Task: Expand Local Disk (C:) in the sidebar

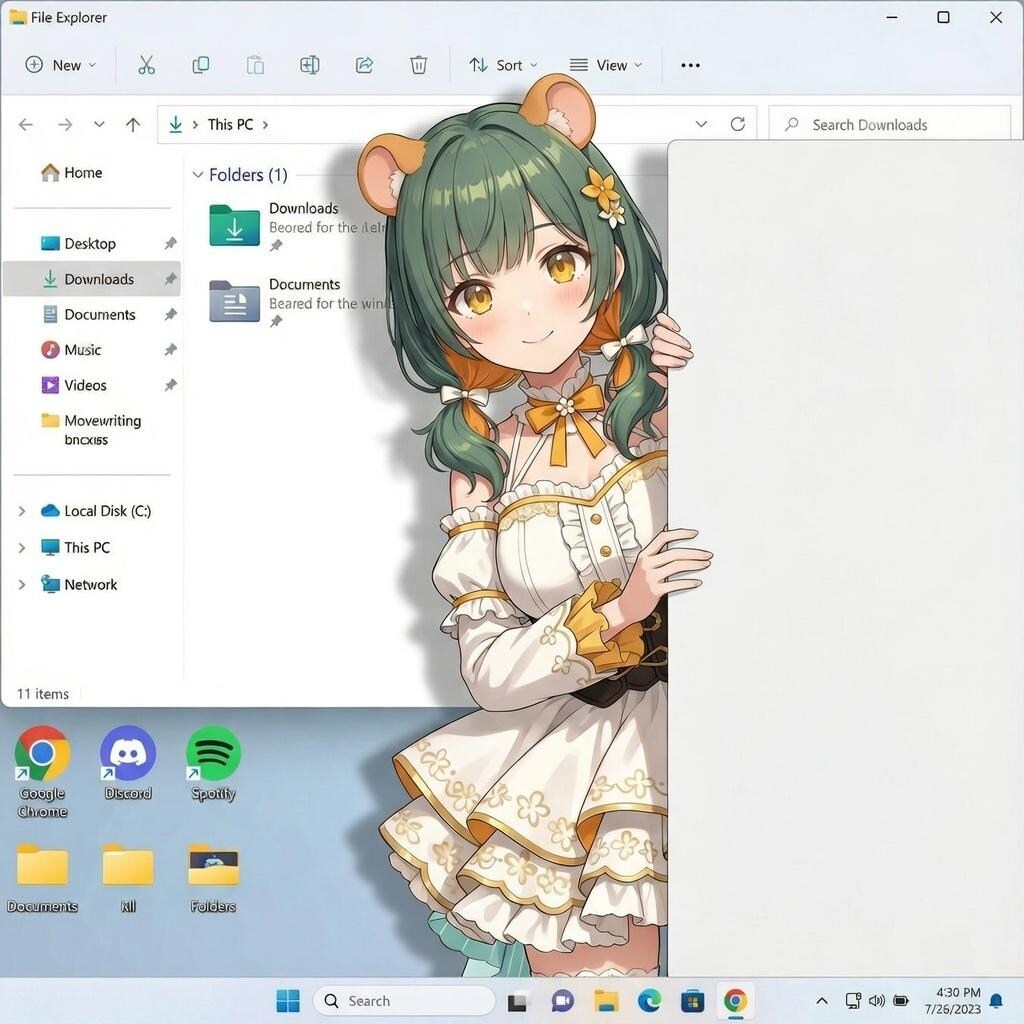Action: pos(22,510)
